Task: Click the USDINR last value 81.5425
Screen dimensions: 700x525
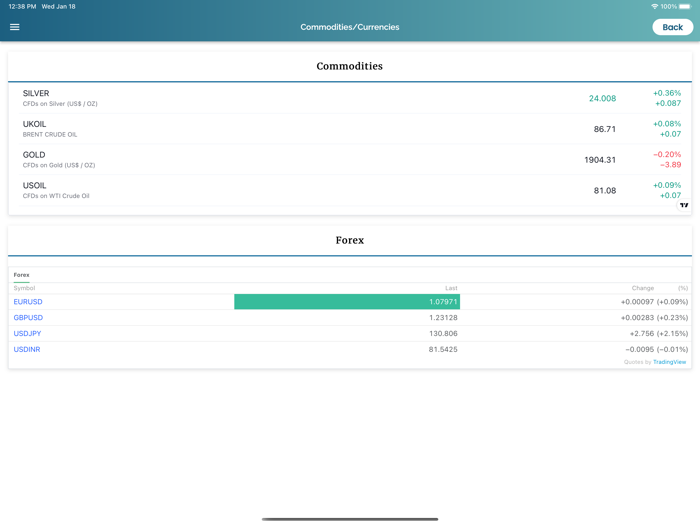Action: [x=443, y=350]
